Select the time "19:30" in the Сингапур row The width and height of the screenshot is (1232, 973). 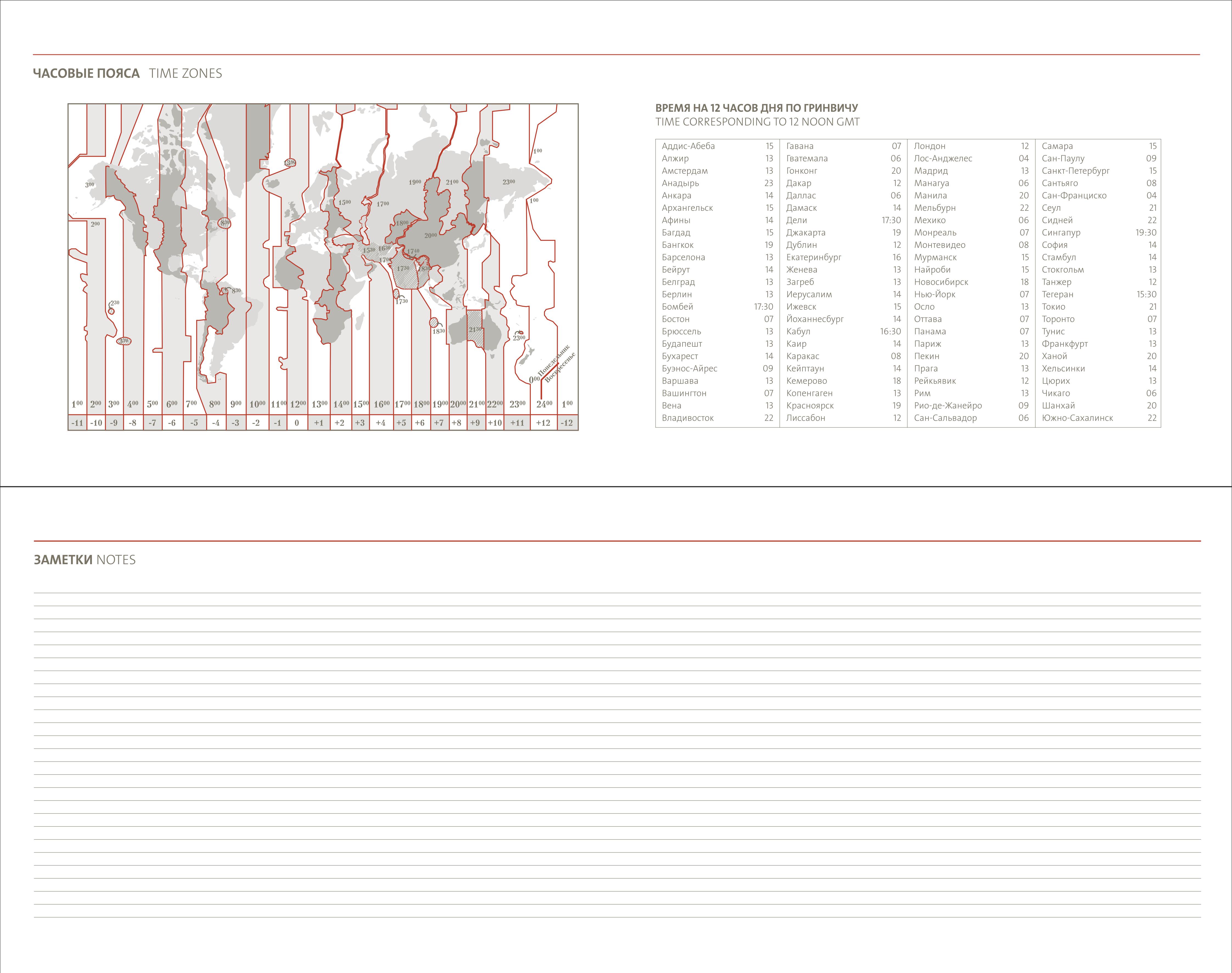(1146, 233)
